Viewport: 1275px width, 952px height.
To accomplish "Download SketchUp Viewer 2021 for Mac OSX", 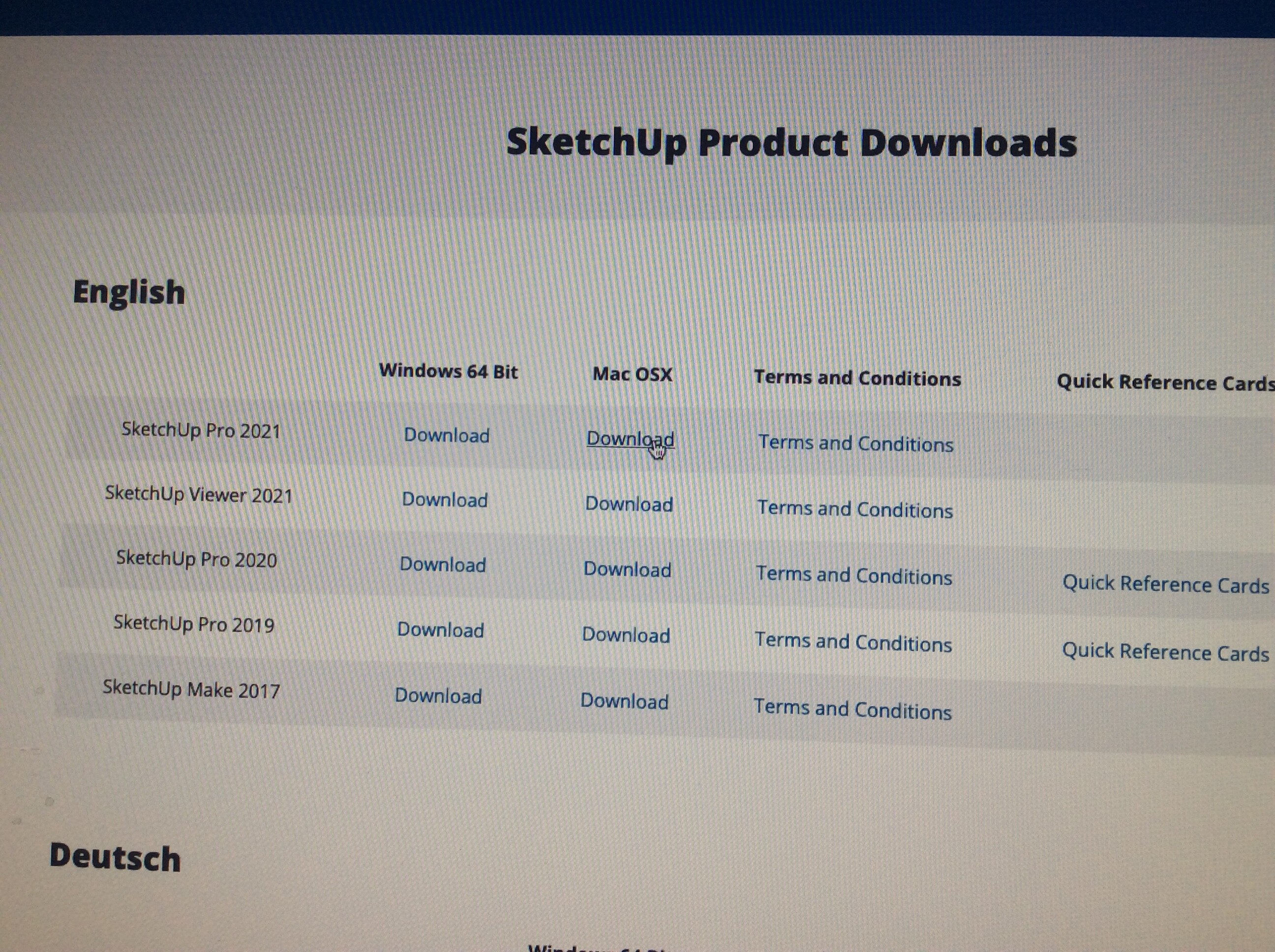I will click(x=629, y=504).
